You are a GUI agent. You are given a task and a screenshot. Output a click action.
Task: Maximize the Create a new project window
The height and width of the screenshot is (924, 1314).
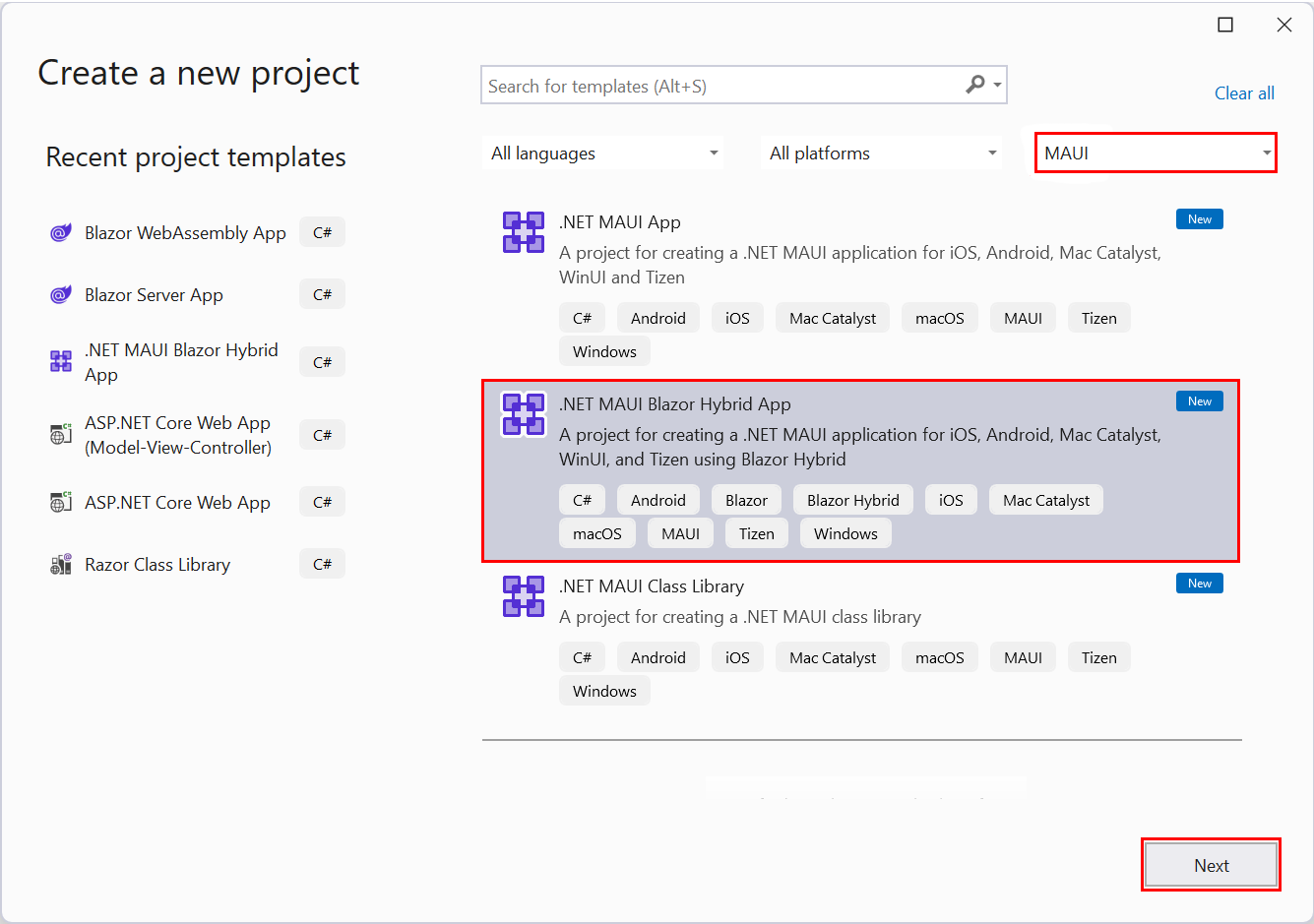click(x=1225, y=25)
